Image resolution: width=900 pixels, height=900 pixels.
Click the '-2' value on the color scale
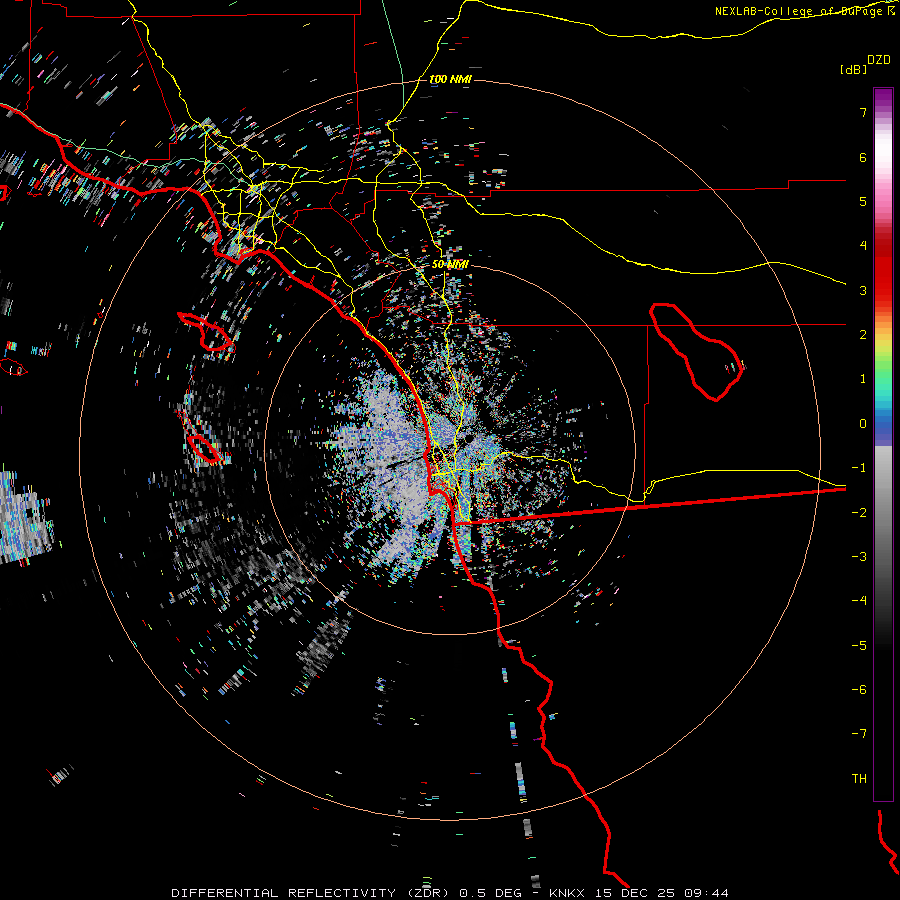click(859, 513)
